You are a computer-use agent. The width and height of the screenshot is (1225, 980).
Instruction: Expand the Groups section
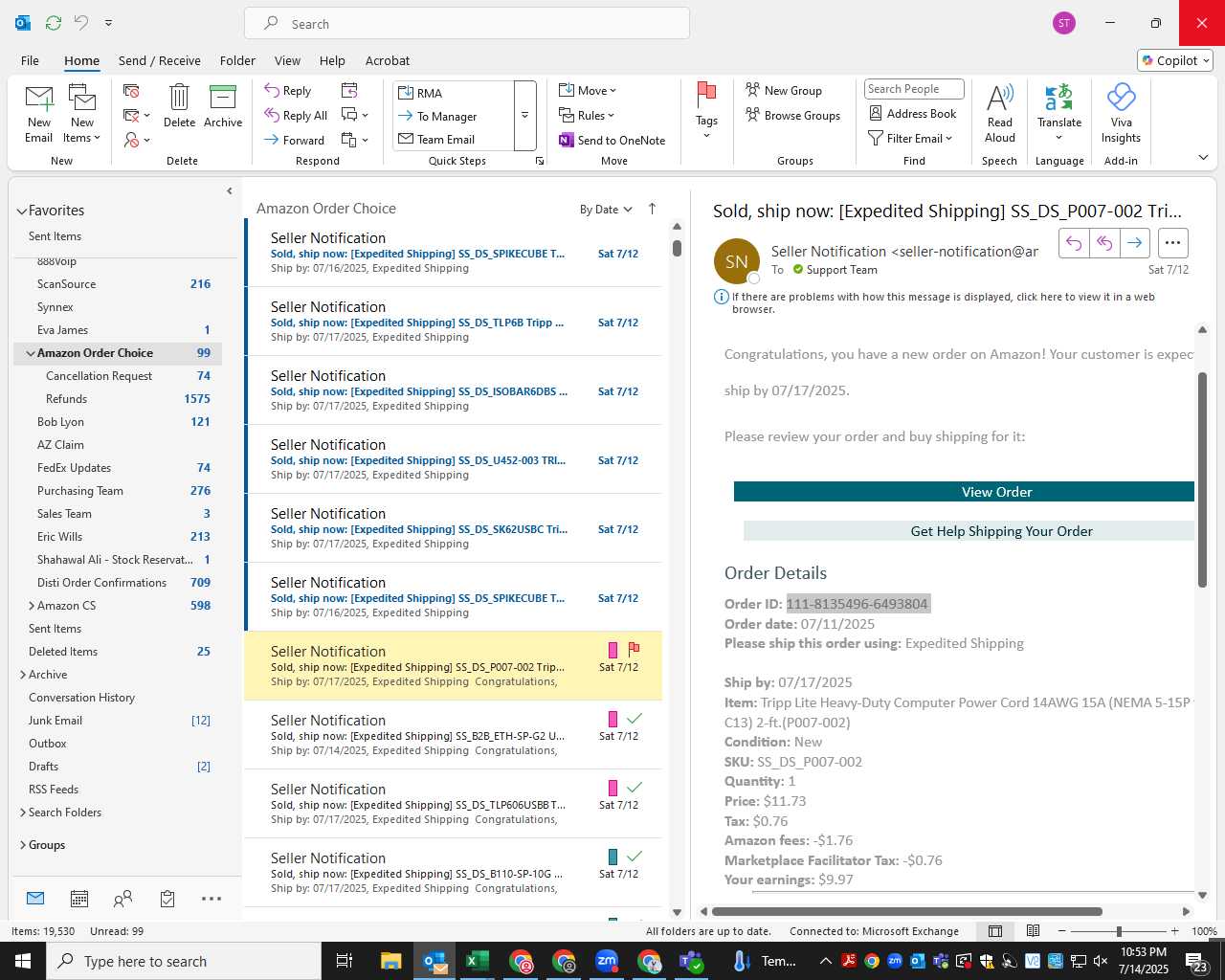[23, 845]
